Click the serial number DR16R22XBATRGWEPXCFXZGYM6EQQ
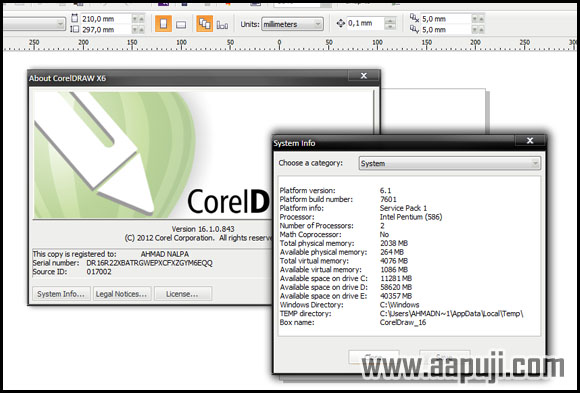This screenshot has height=393, width=580. tap(149, 263)
